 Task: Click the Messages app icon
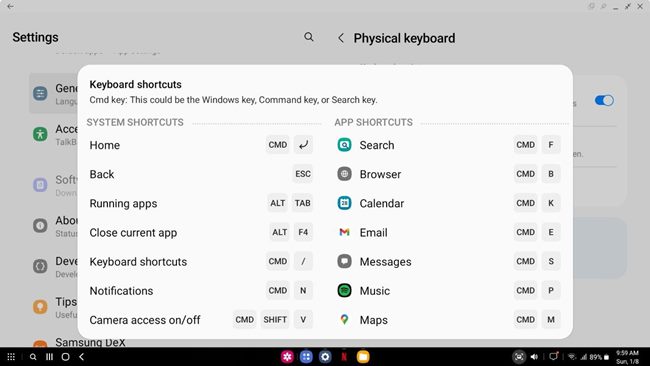[x=344, y=261]
